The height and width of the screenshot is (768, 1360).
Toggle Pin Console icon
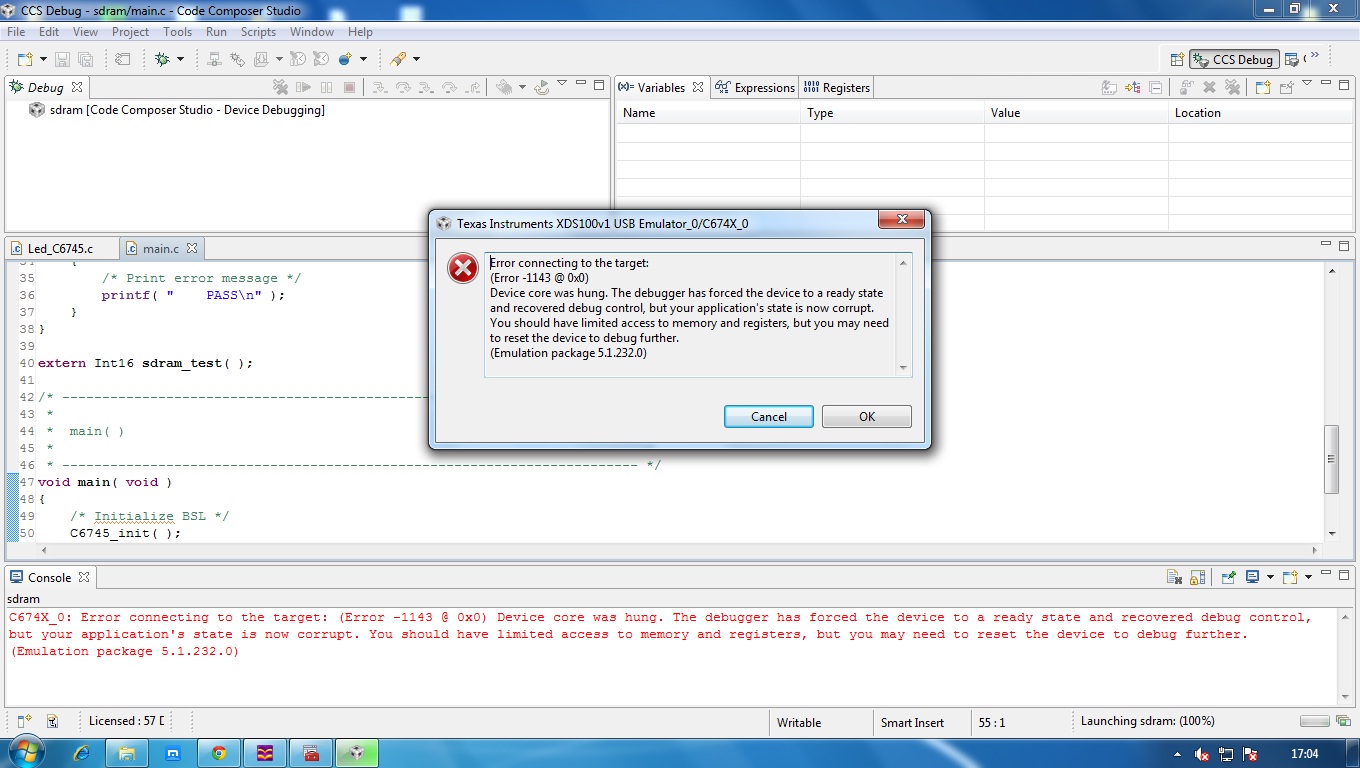tap(1228, 577)
